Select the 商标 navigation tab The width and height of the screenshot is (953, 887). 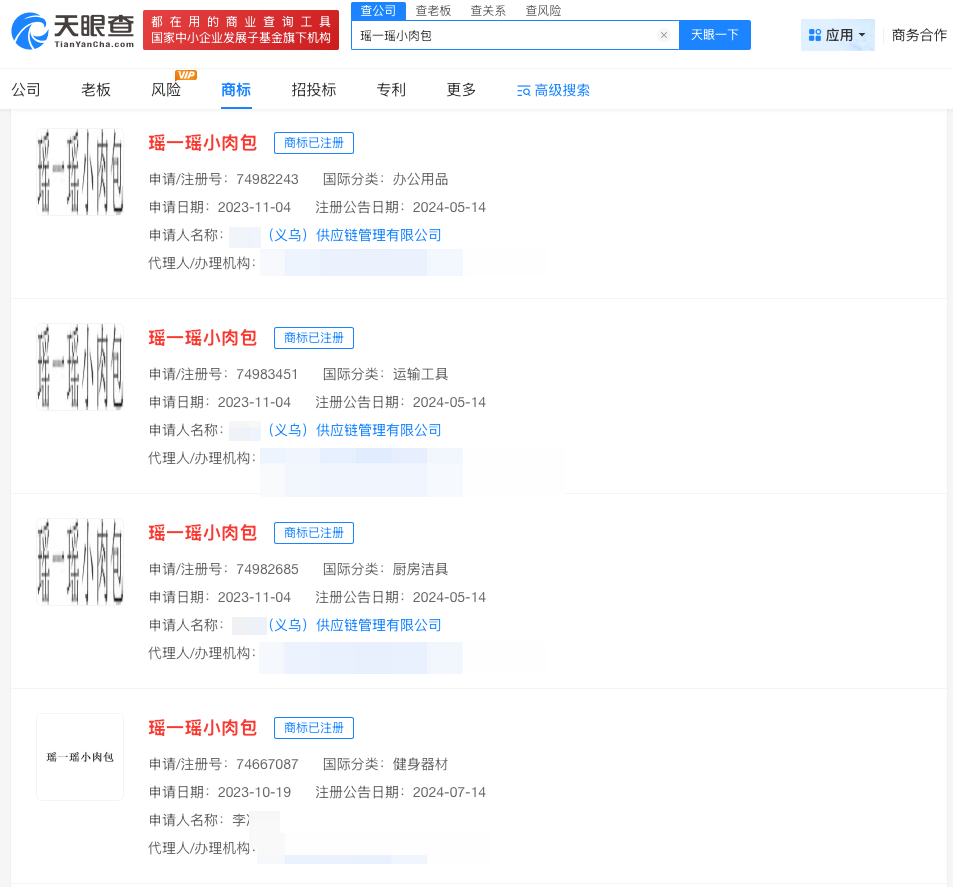235,89
